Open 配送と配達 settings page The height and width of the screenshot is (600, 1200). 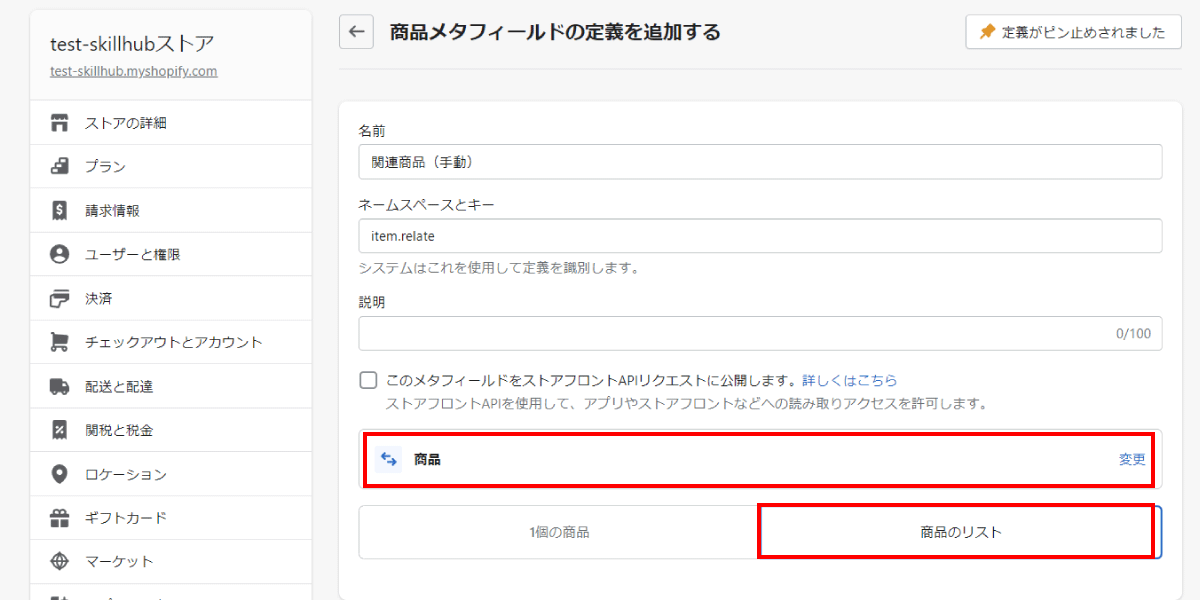171,386
